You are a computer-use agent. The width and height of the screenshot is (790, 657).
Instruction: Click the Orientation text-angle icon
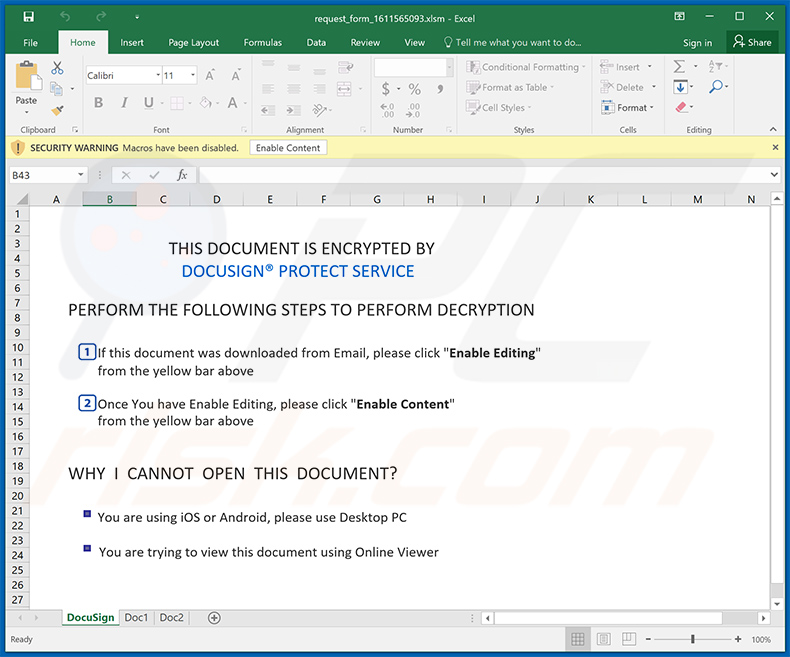click(319, 109)
